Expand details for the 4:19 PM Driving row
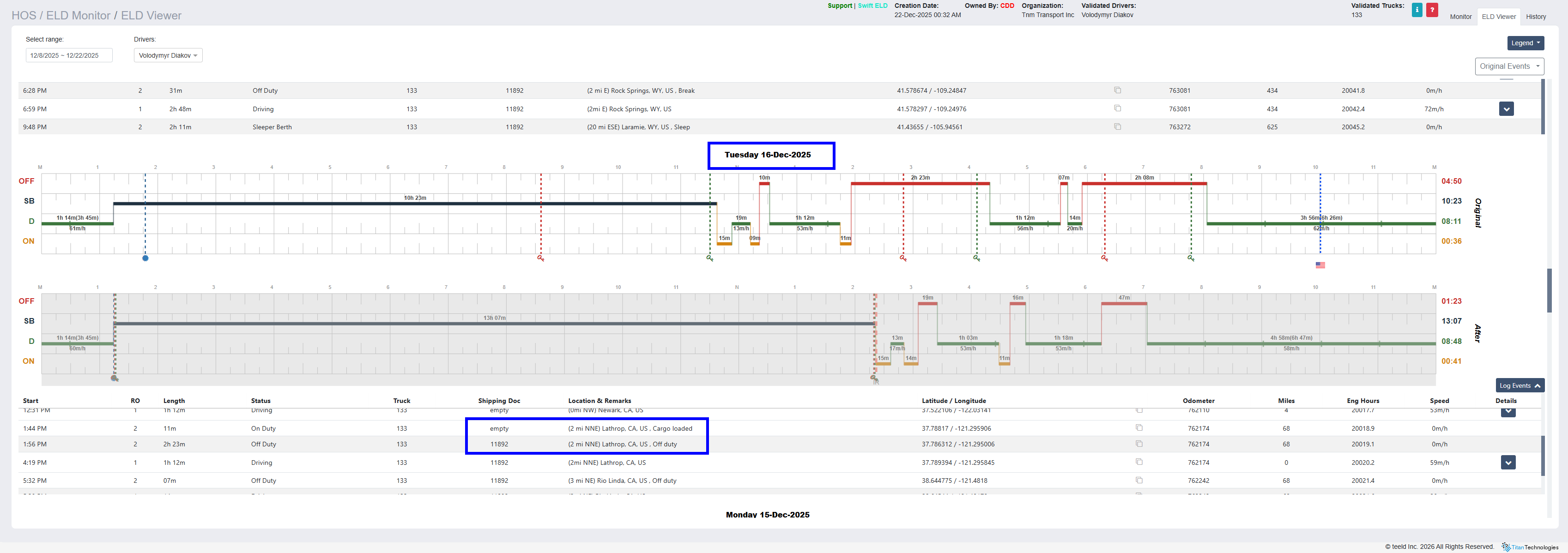The image size is (1568, 553). click(1508, 463)
